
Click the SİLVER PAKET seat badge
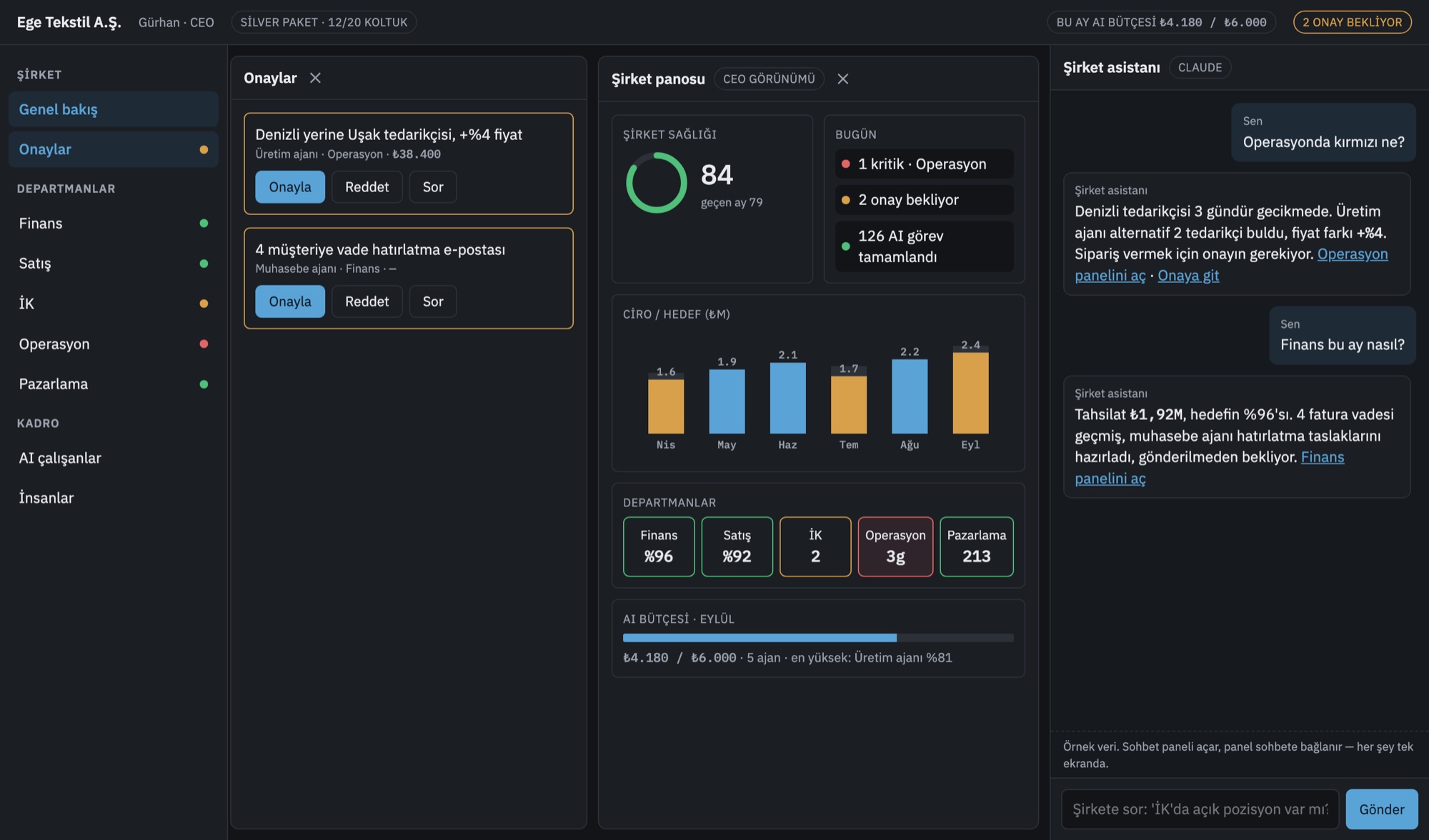[x=324, y=22]
